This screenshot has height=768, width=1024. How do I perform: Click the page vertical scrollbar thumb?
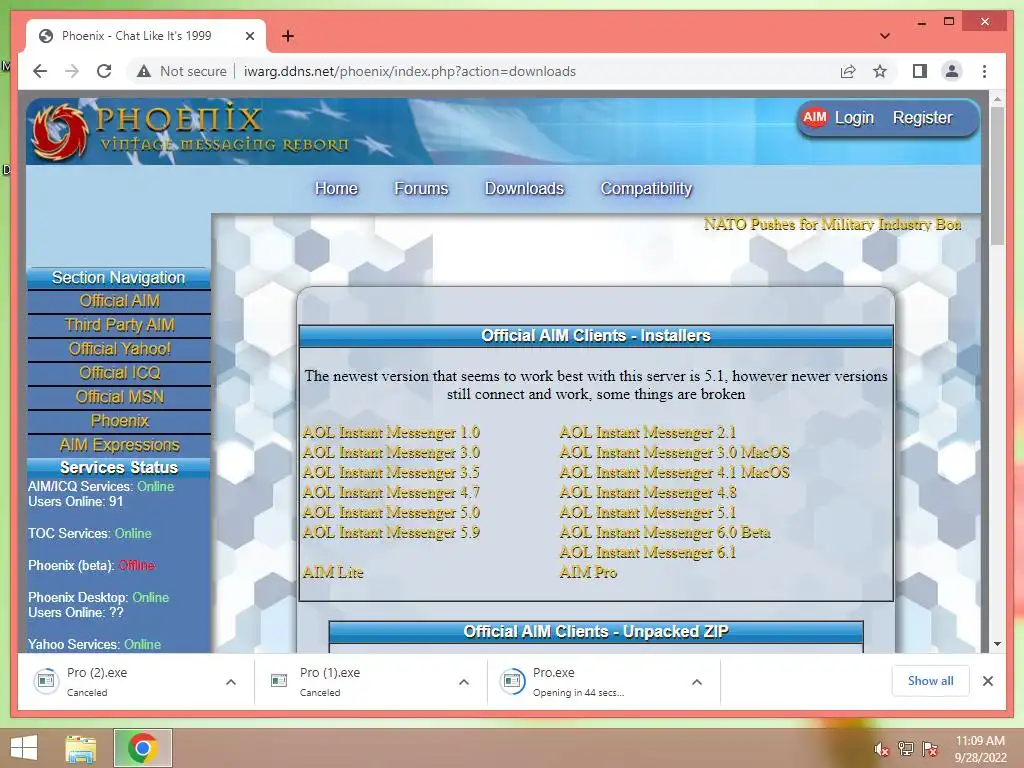click(997, 176)
